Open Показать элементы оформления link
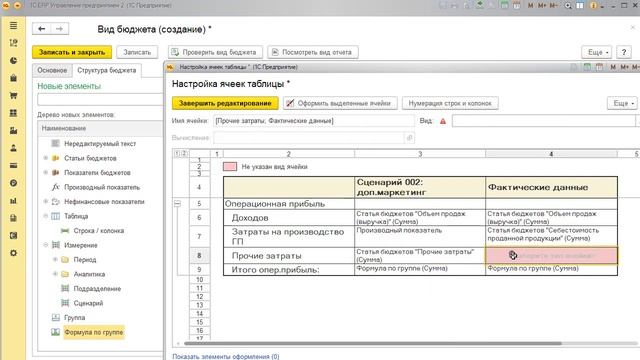This screenshot has height=360, width=640. click(226, 356)
